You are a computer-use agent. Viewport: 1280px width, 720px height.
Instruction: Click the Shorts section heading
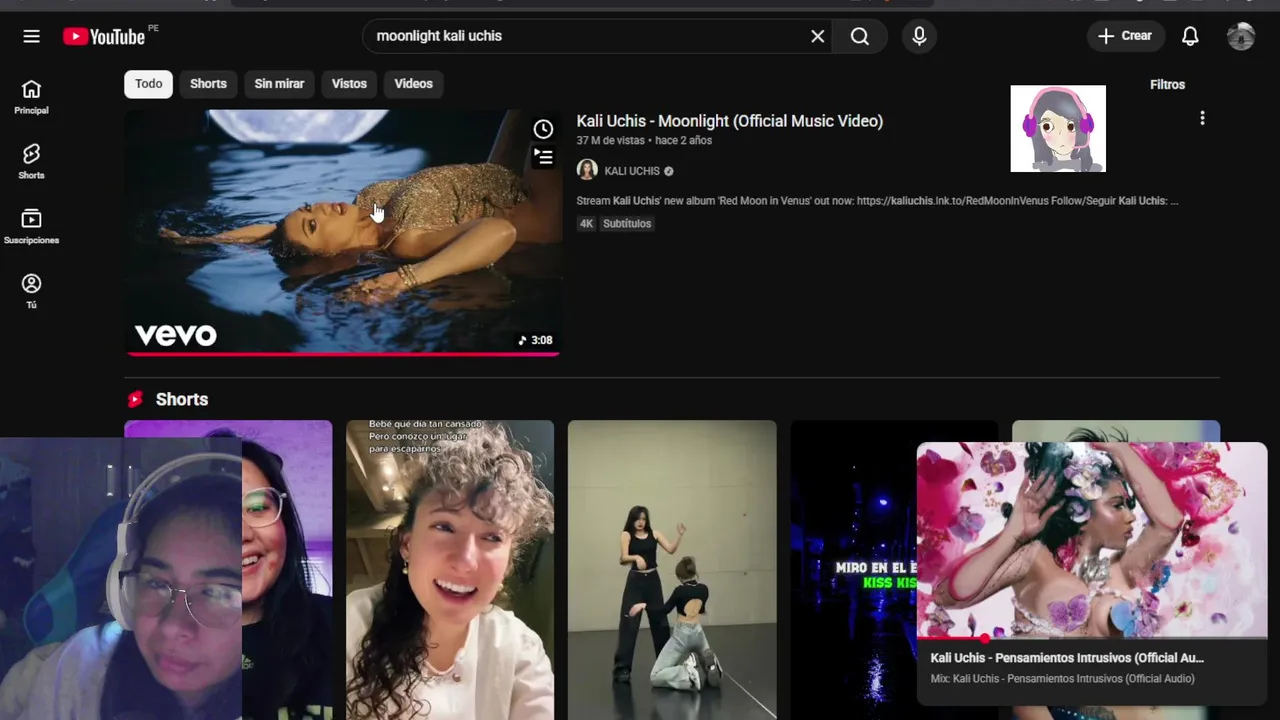[181, 399]
